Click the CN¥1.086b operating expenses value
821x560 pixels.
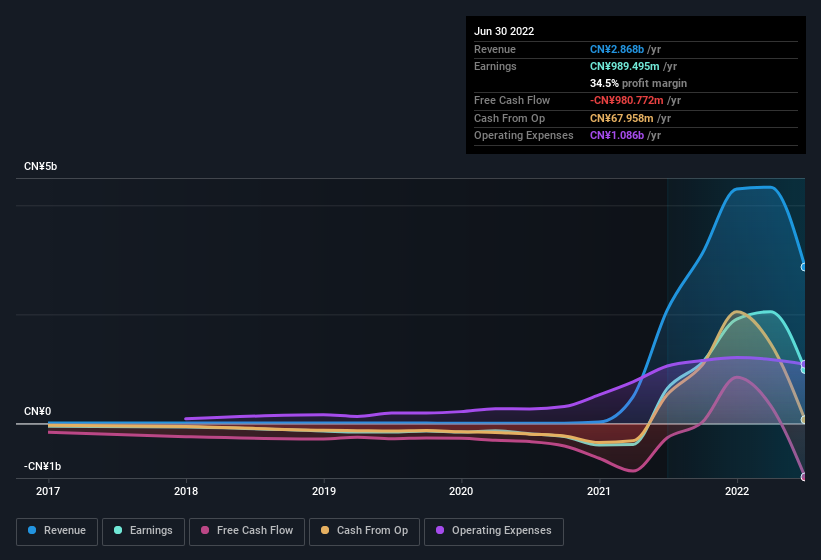[x=617, y=135]
